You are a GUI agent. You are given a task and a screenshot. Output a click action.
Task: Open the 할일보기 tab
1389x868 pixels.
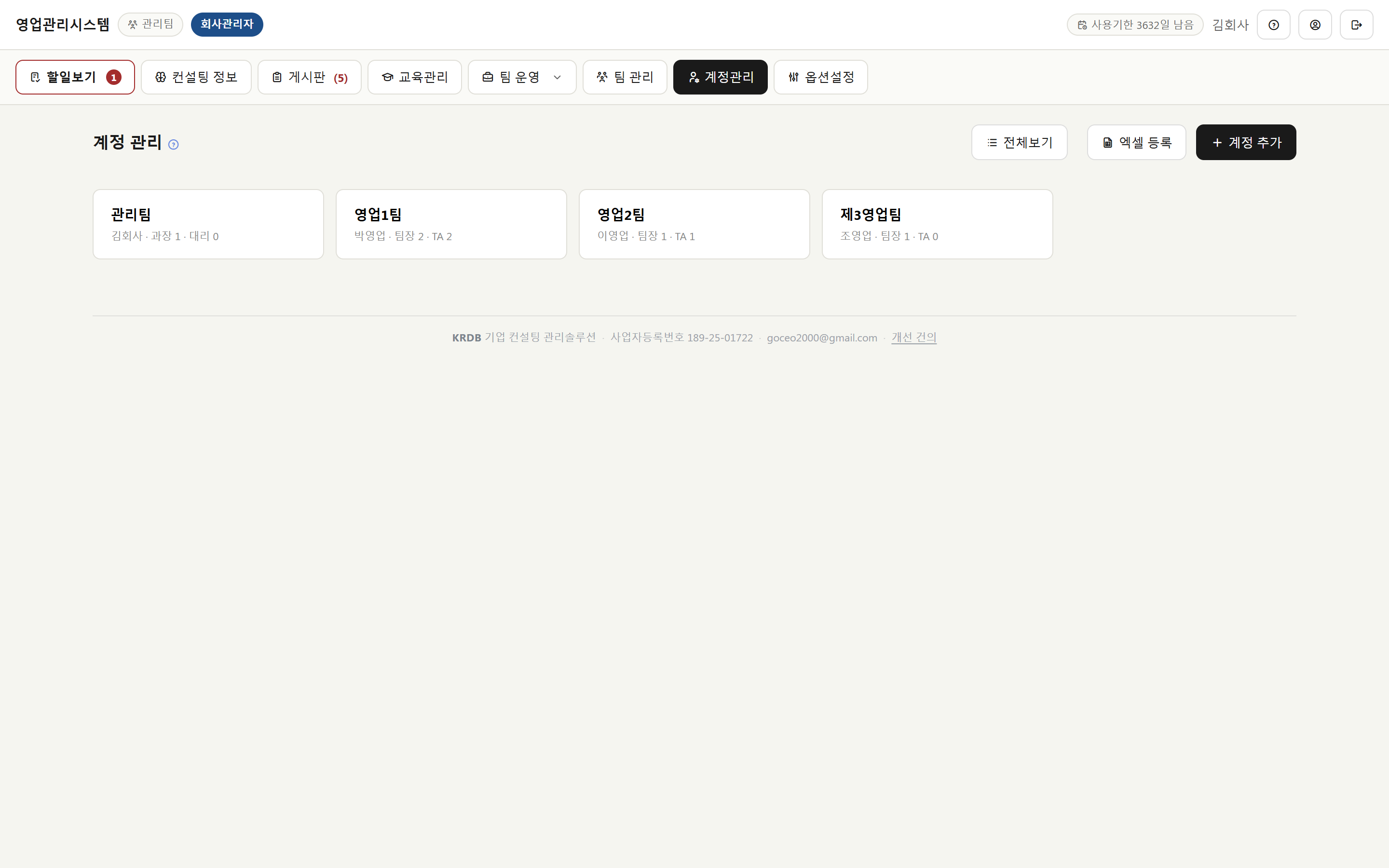(x=75, y=77)
